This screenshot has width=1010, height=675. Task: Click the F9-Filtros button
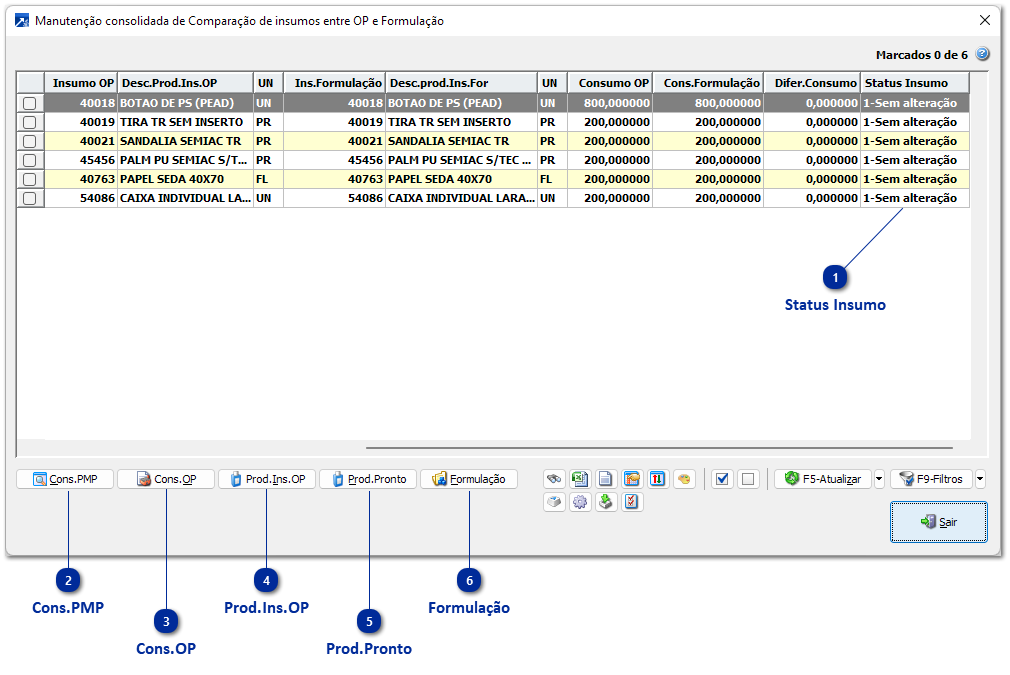tap(931, 479)
